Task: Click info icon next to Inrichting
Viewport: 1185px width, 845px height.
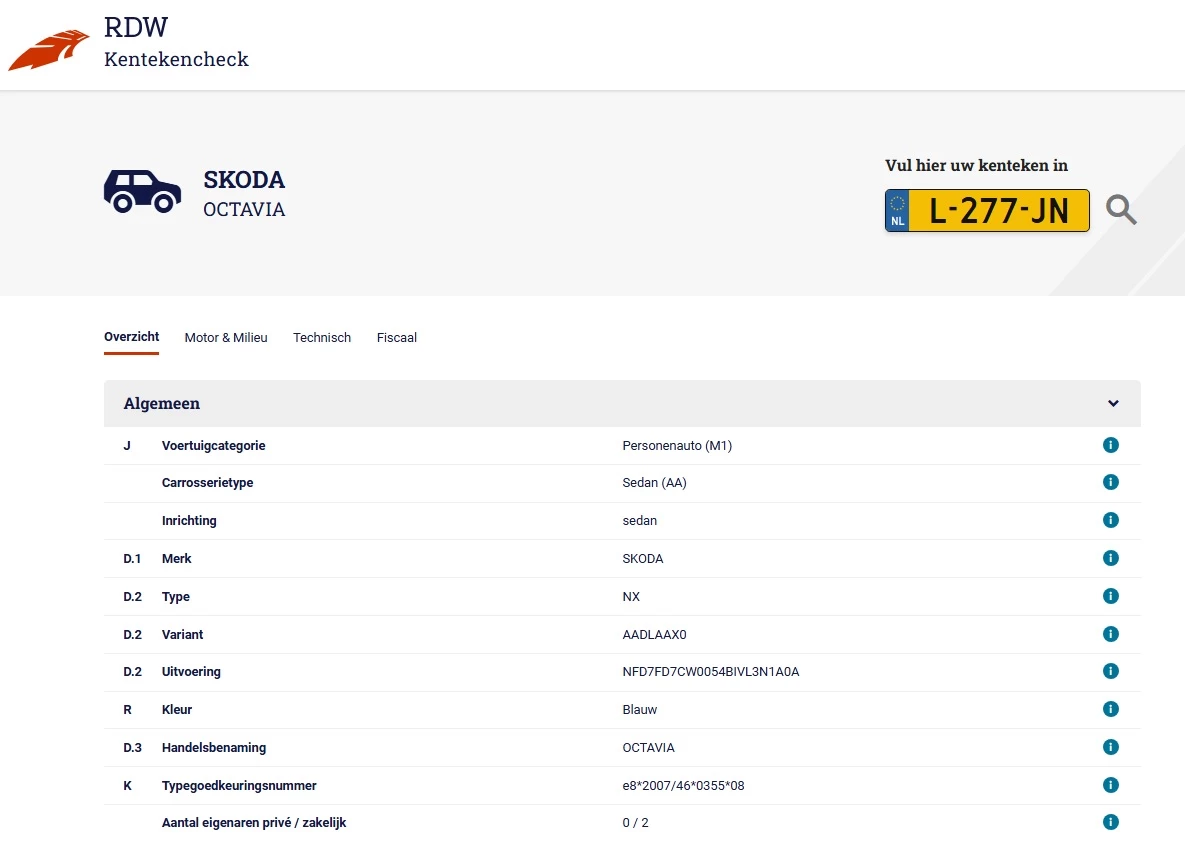Action: coord(1110,520)
